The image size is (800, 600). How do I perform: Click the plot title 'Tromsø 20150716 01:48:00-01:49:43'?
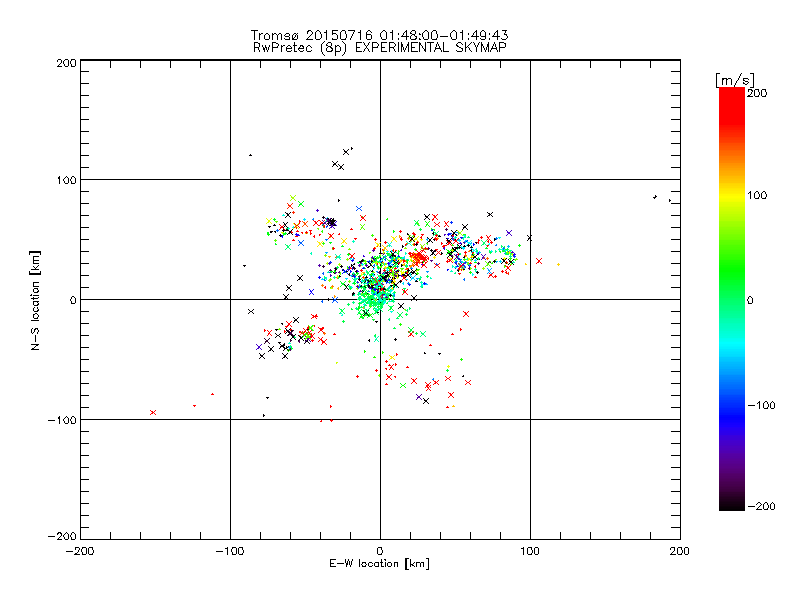point(379,35)
